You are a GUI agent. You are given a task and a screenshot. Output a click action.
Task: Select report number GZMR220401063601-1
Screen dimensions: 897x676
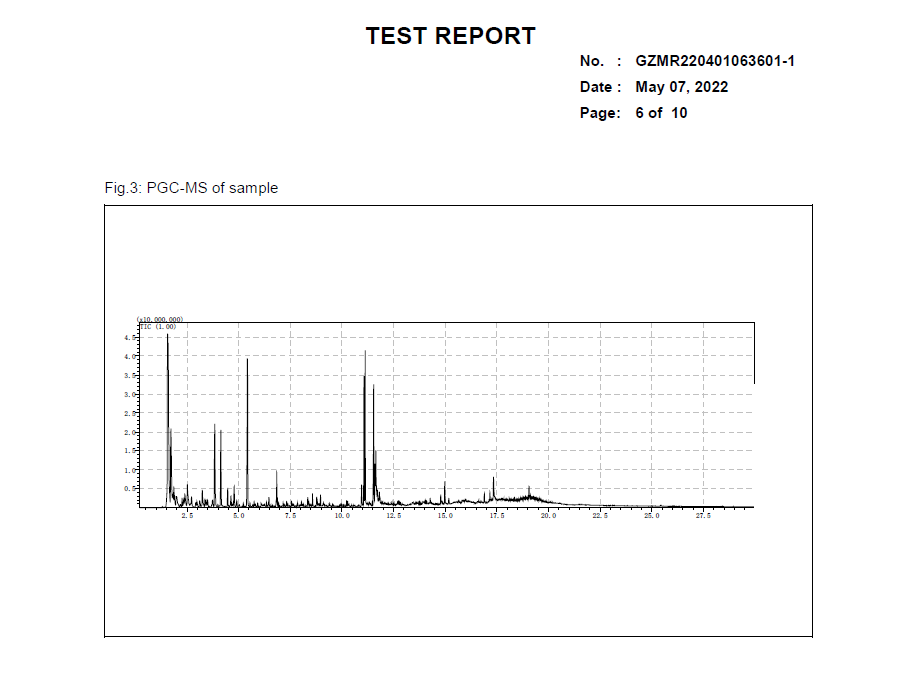point(715,61)
